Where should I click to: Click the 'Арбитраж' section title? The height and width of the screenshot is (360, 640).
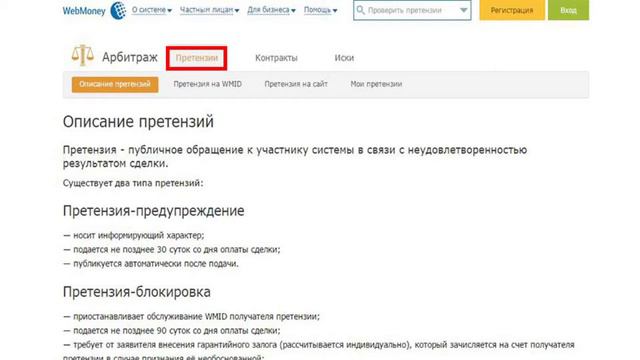click(x=130, y=58)
